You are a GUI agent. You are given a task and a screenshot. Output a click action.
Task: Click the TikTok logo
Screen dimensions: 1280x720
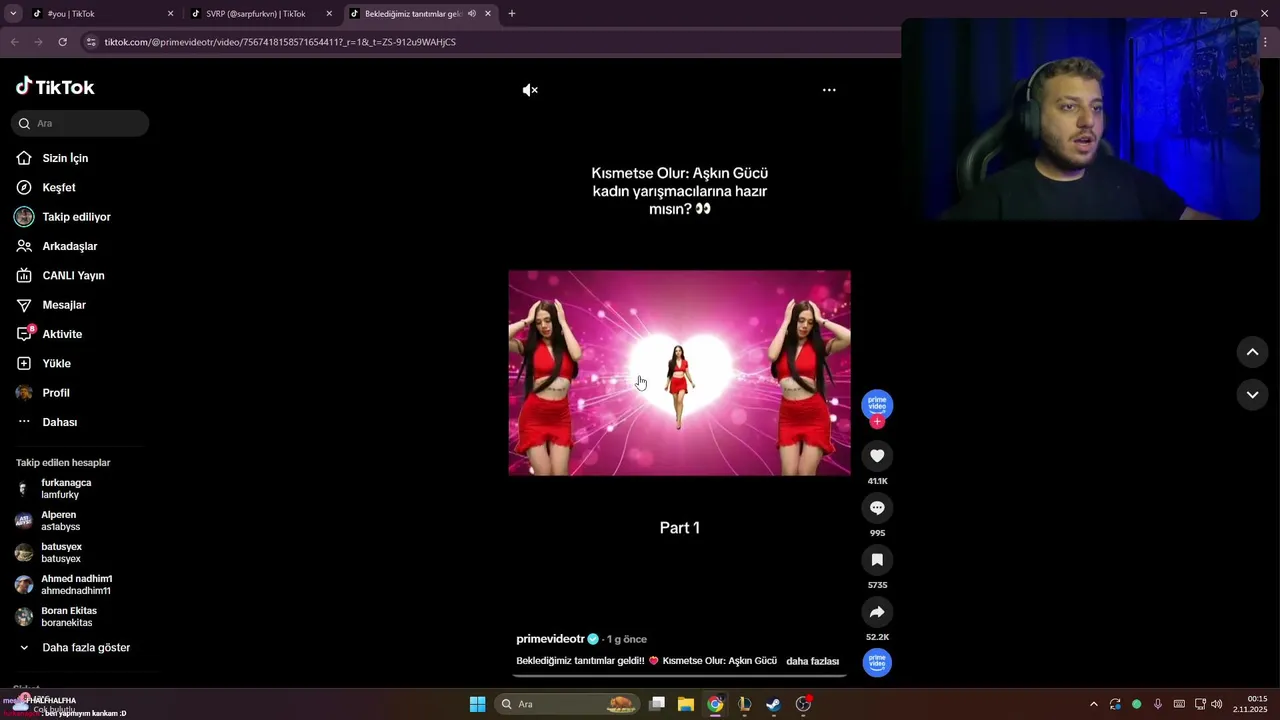click(x=55, y=87)
